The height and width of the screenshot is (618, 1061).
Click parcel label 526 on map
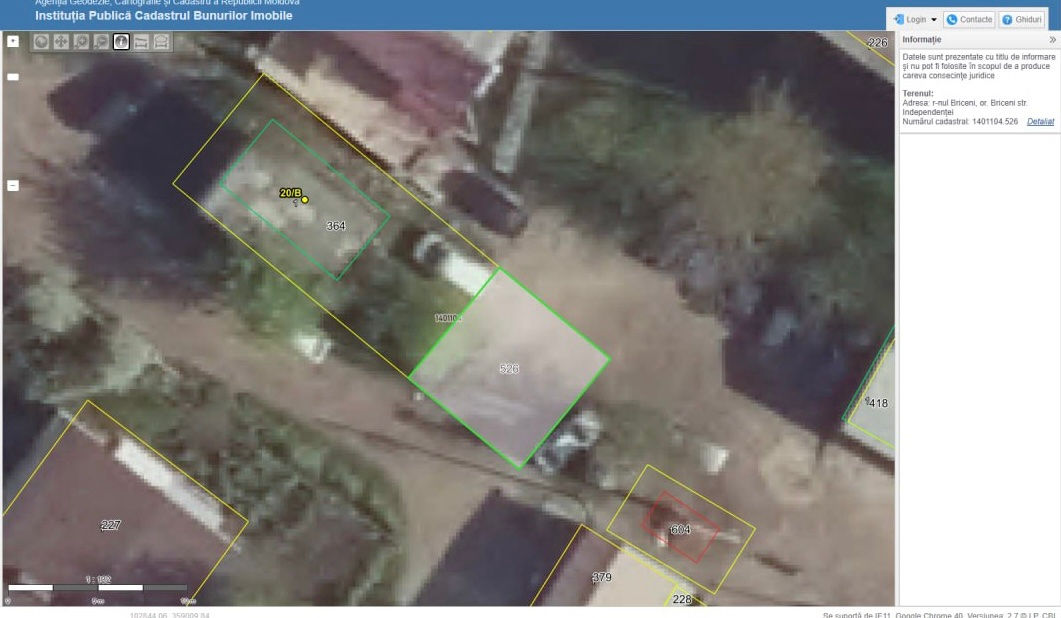[x=509, y=369]
